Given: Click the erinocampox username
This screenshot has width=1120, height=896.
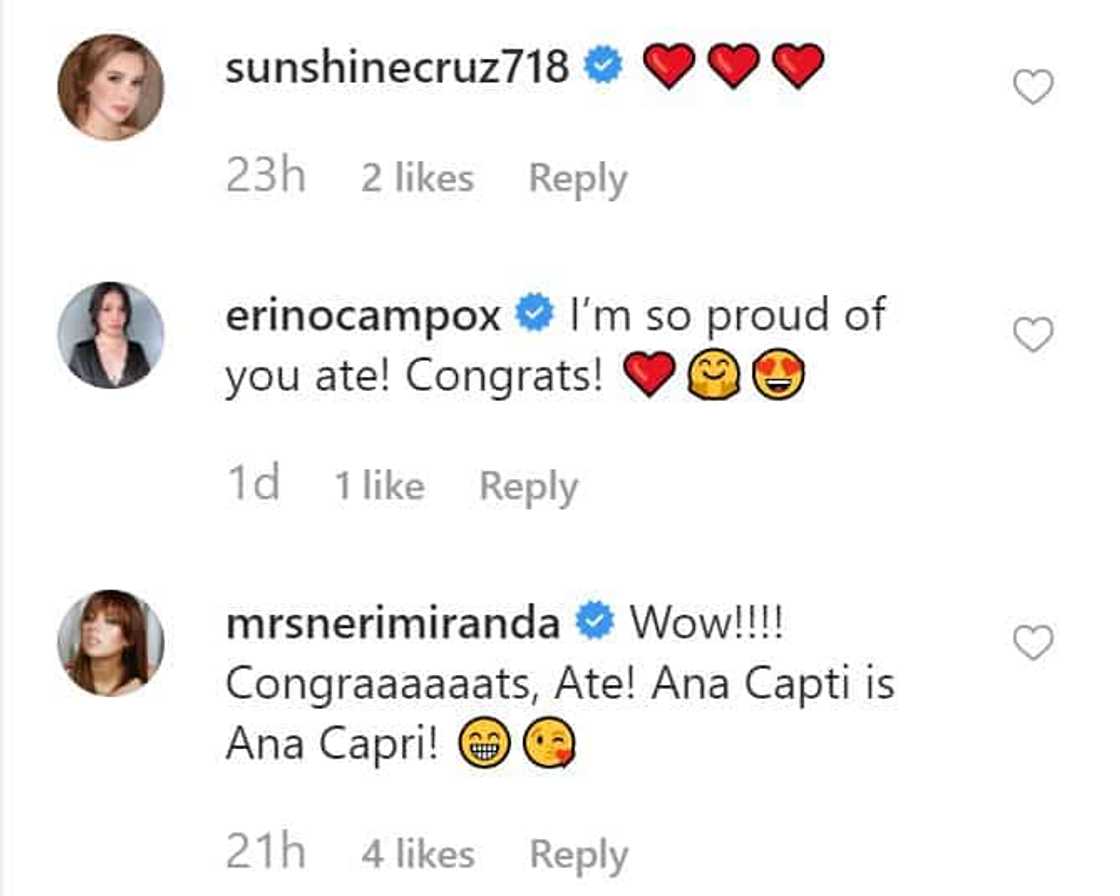Looking at the screenshot, I should click(x=363, y=316).
